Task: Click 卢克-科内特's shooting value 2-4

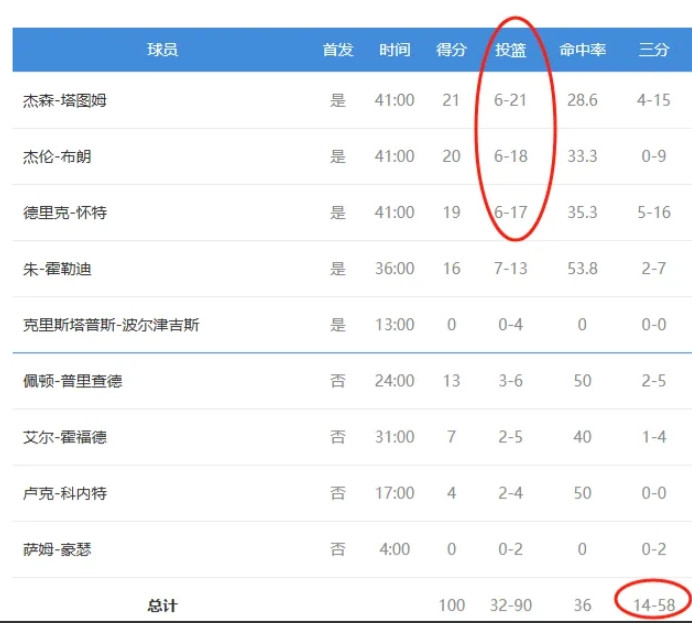Action: click(511, 493)
